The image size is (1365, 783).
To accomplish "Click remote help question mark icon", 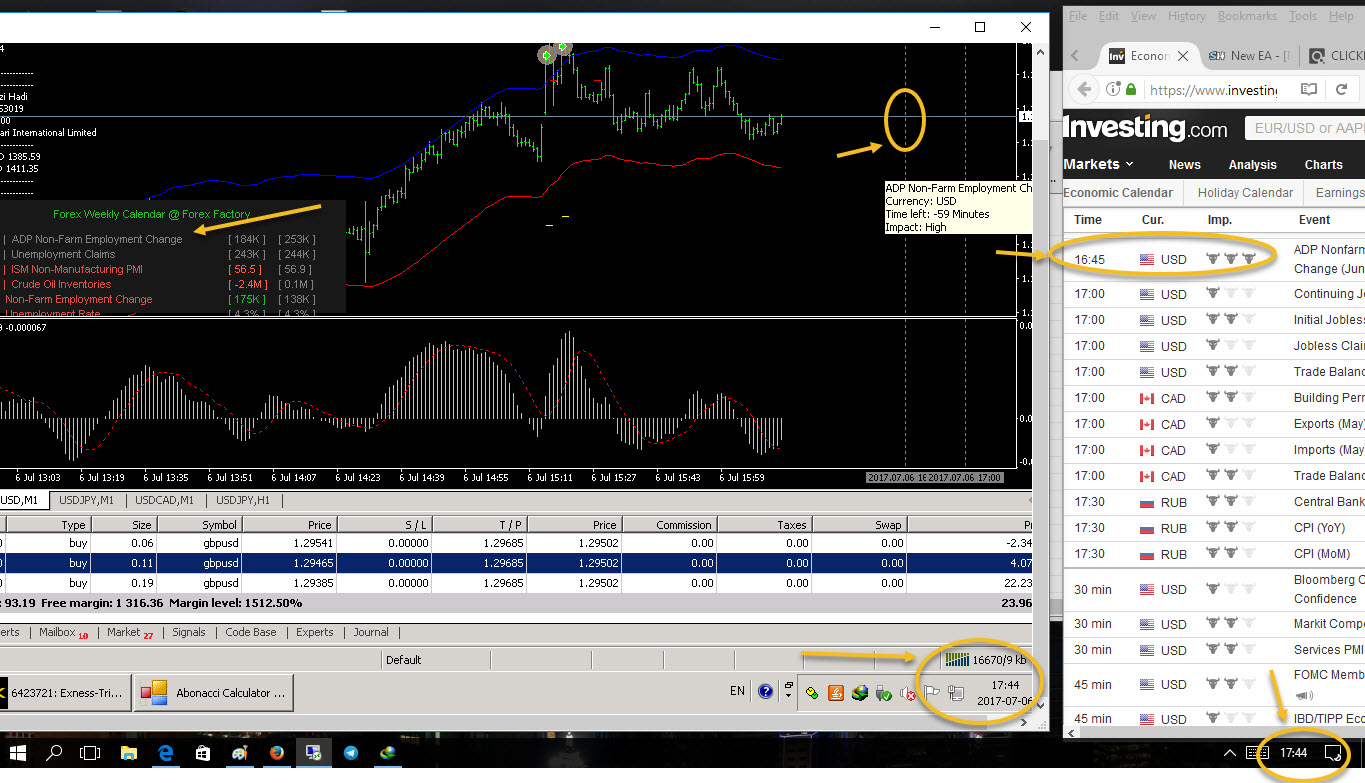I will 766,691.
